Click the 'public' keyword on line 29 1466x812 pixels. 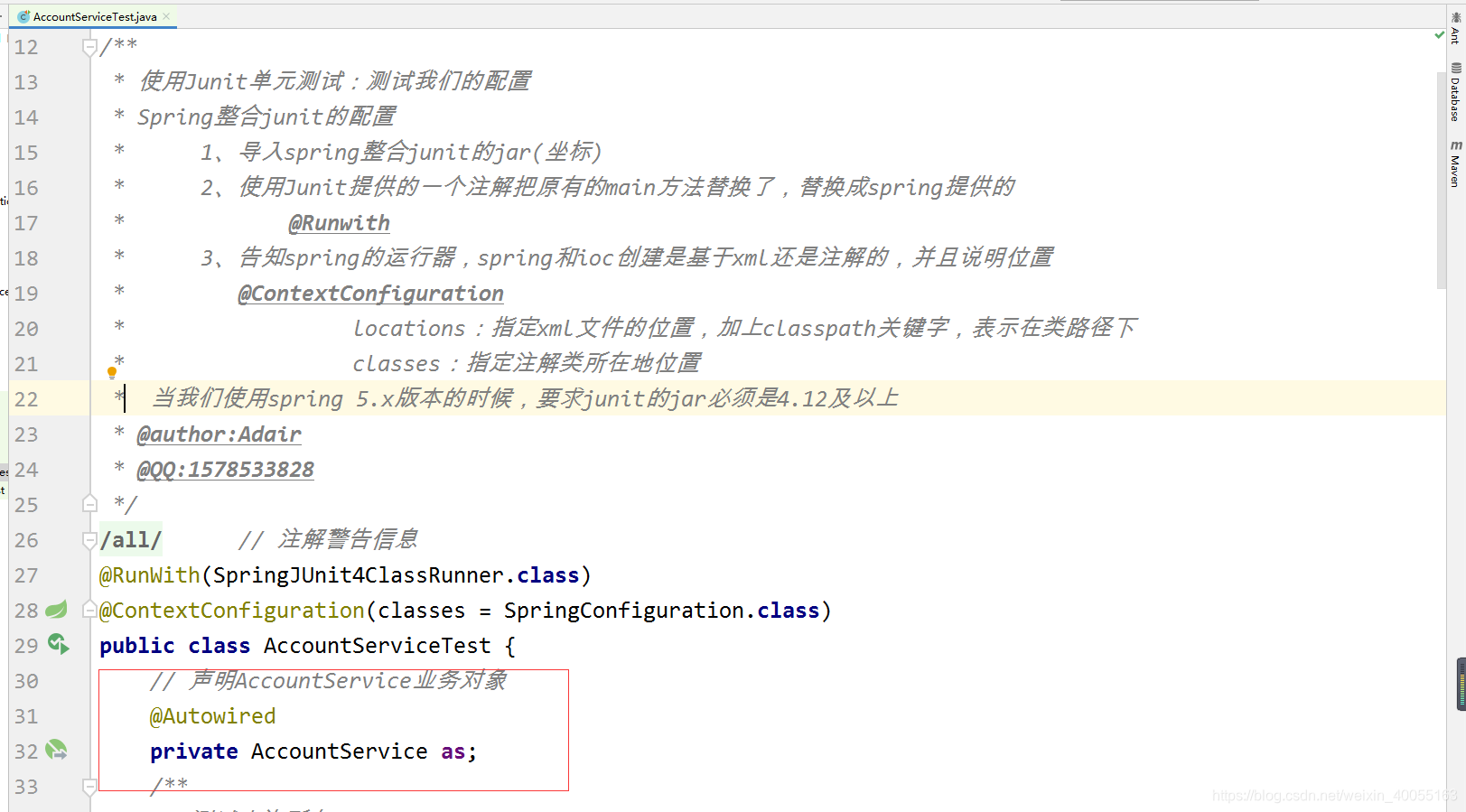tap(137, 646)
